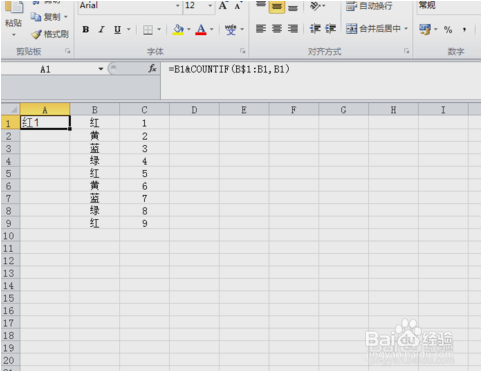Select column G header

coord(343,109)
